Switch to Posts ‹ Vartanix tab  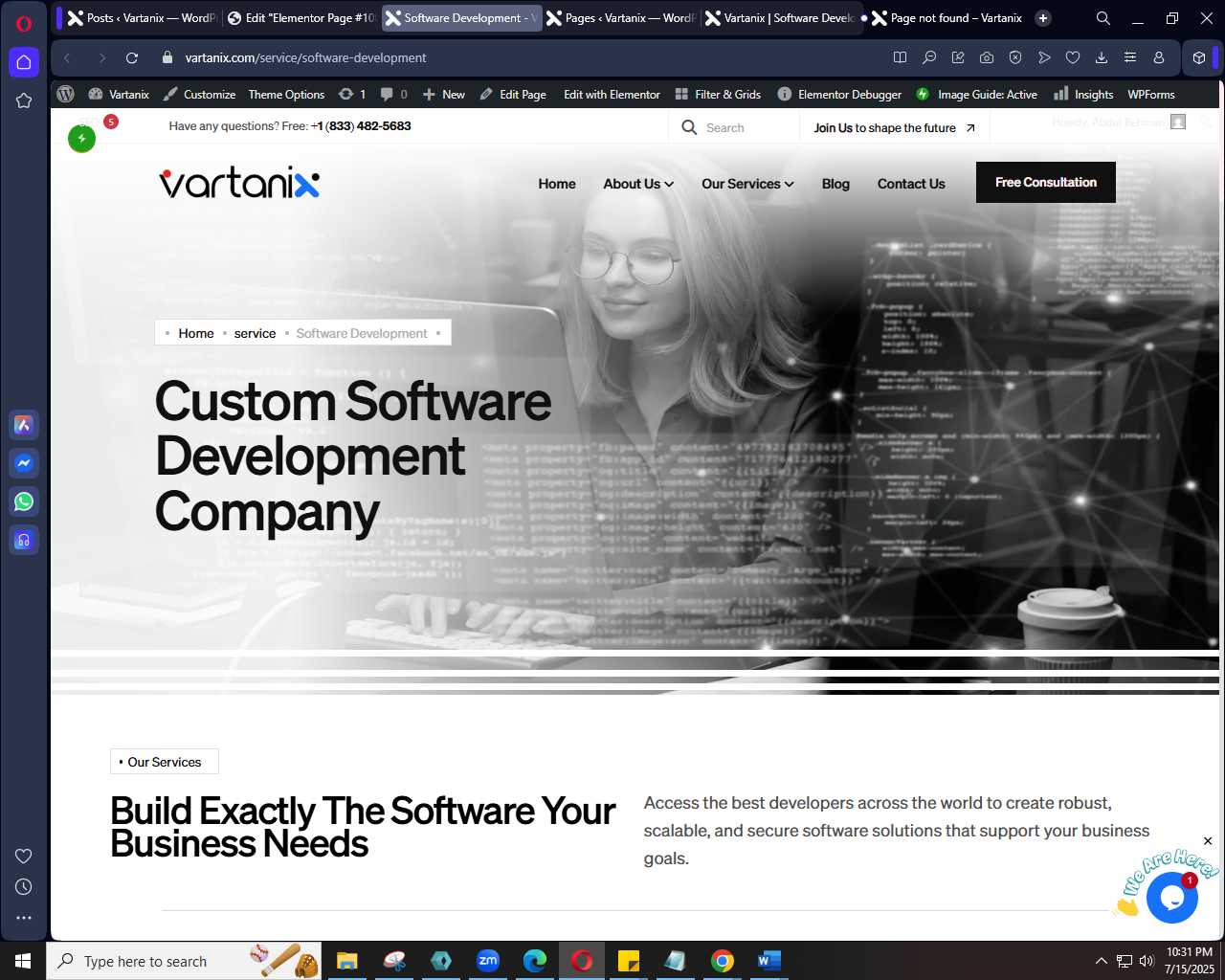tap(142, 18)
